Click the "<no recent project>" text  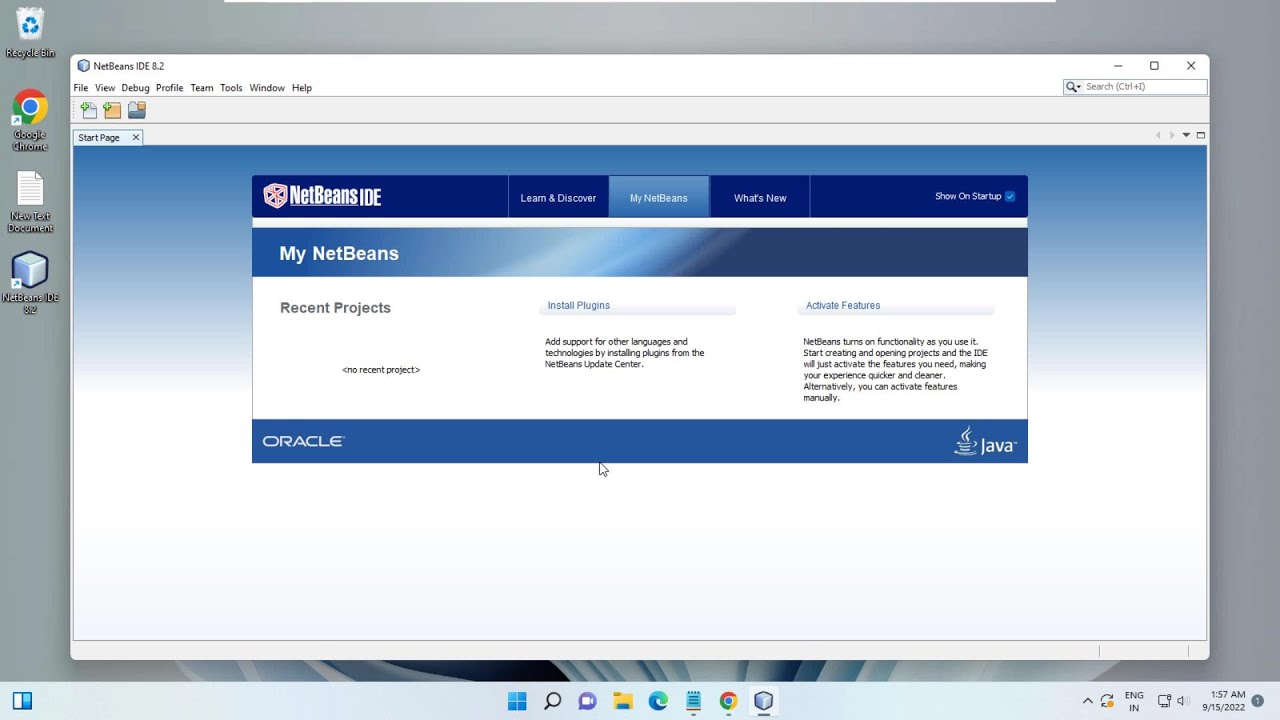[381, 370]
